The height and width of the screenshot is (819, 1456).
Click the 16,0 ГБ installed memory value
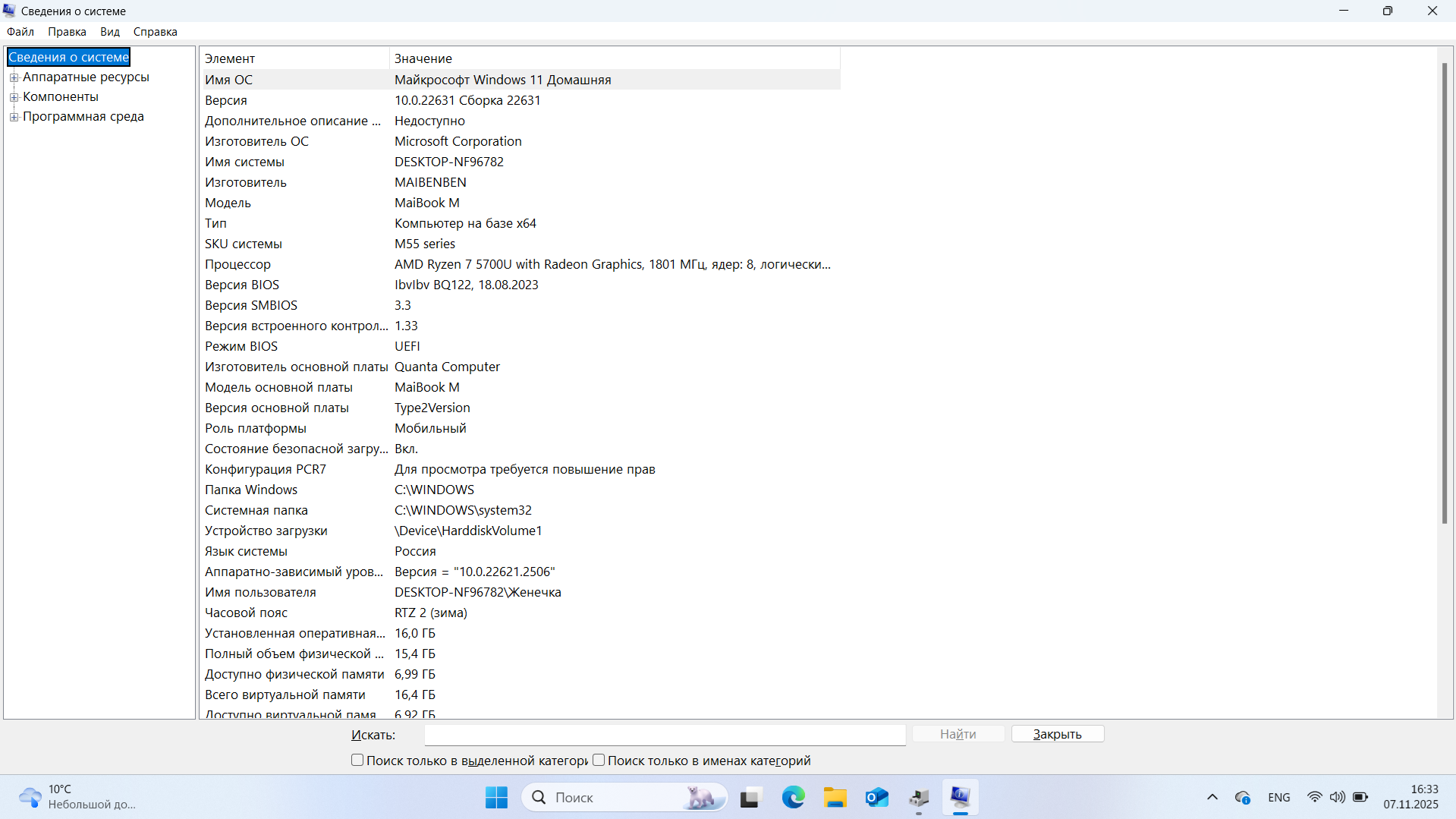tap(415, 633)
